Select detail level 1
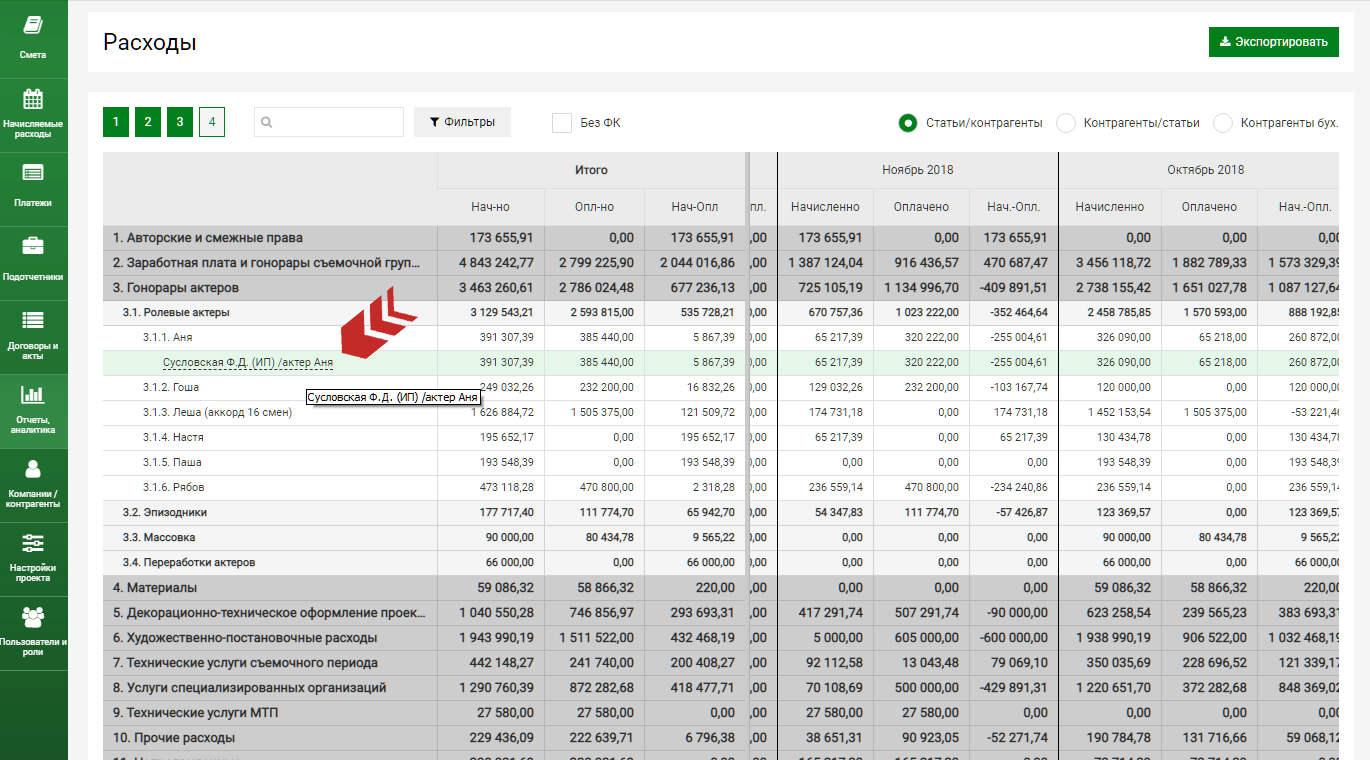This screenshot has height=760, width=1370. [x=116, y=122]
